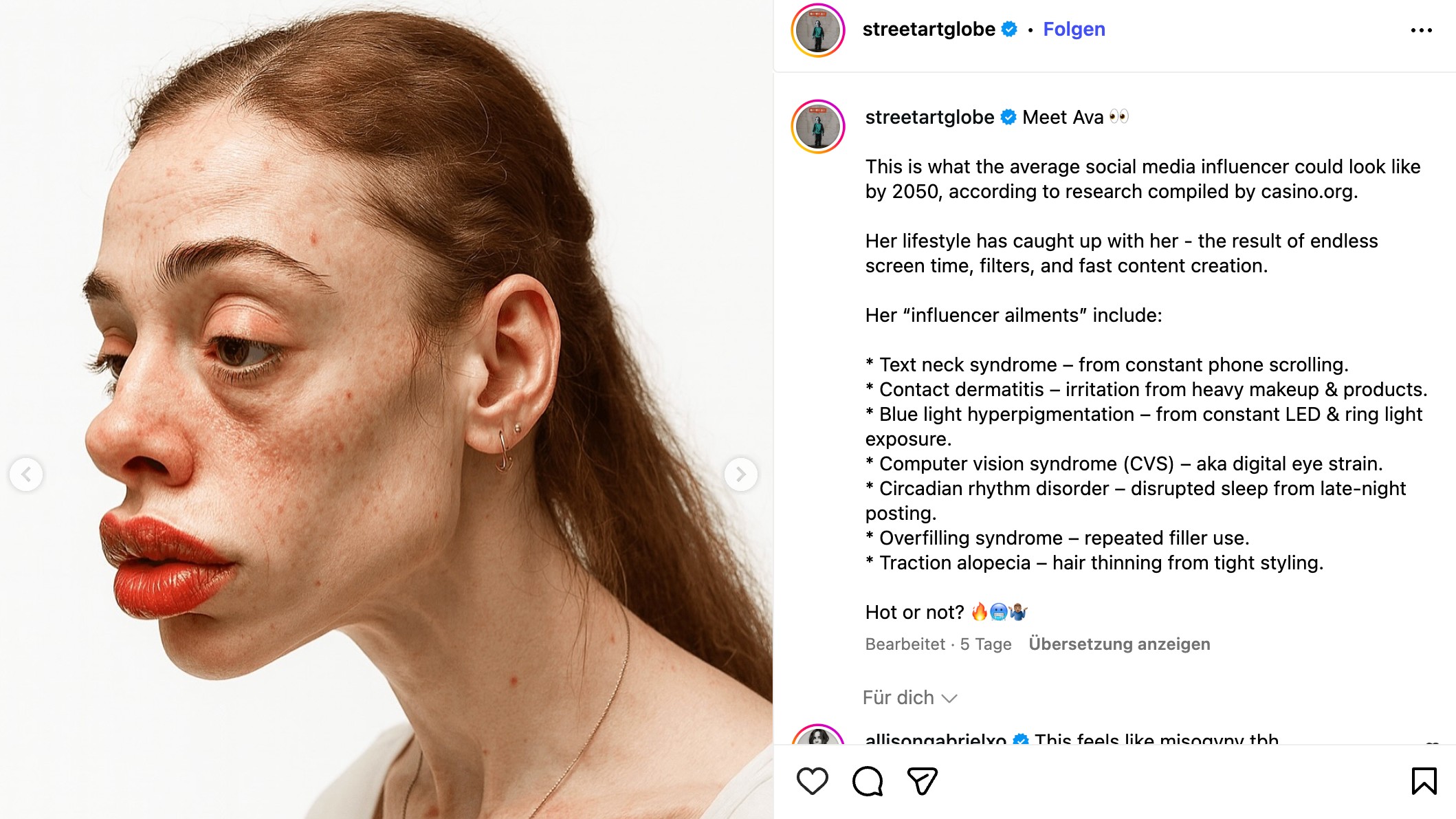This screenshot has height=819, width=1456.
Task: Click the allisongabrielxo commenter avatar
Action: pos(818,737)
